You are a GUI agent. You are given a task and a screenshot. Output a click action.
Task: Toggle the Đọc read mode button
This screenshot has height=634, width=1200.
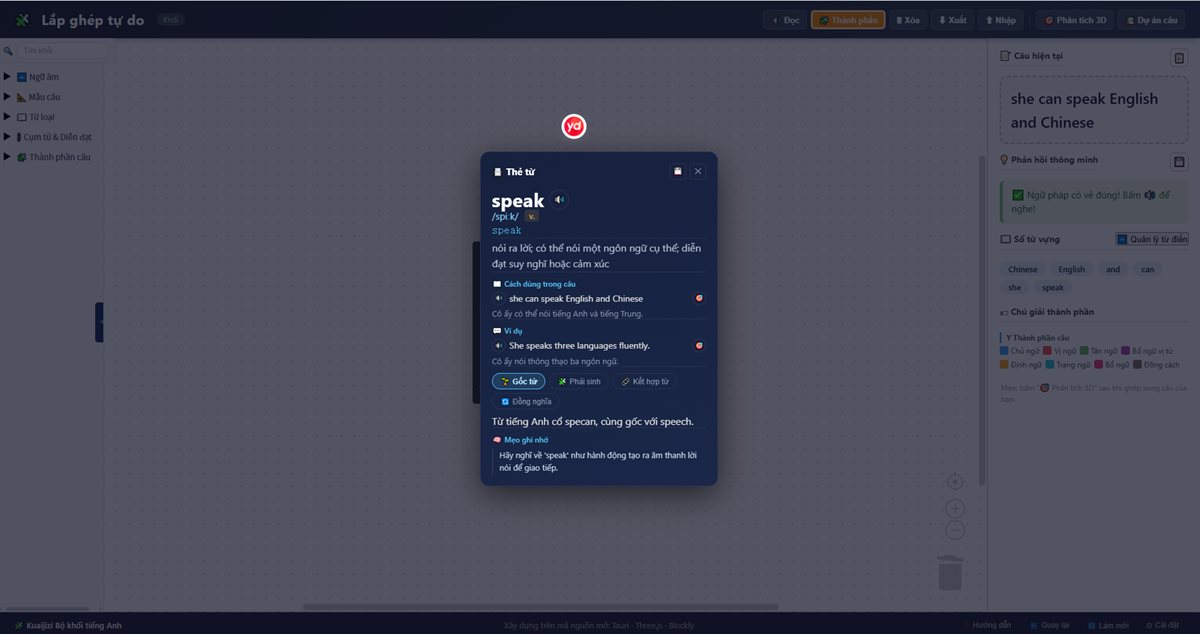click(784, 20)
